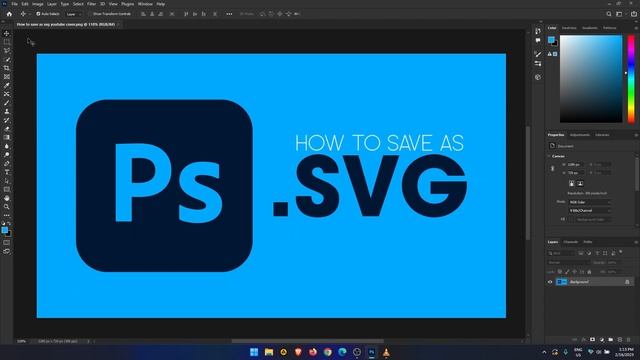Open the workspace switcher icon dropdown
Screen dimensions: 640x360
[620, 14]
